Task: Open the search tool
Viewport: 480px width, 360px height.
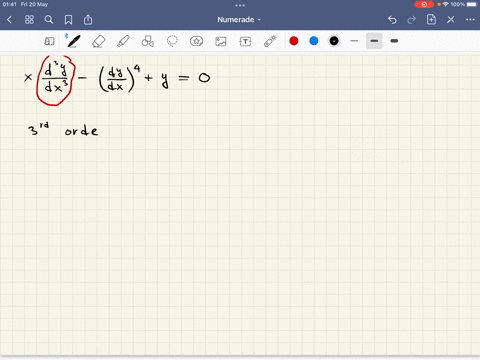Action: (49, 20)
